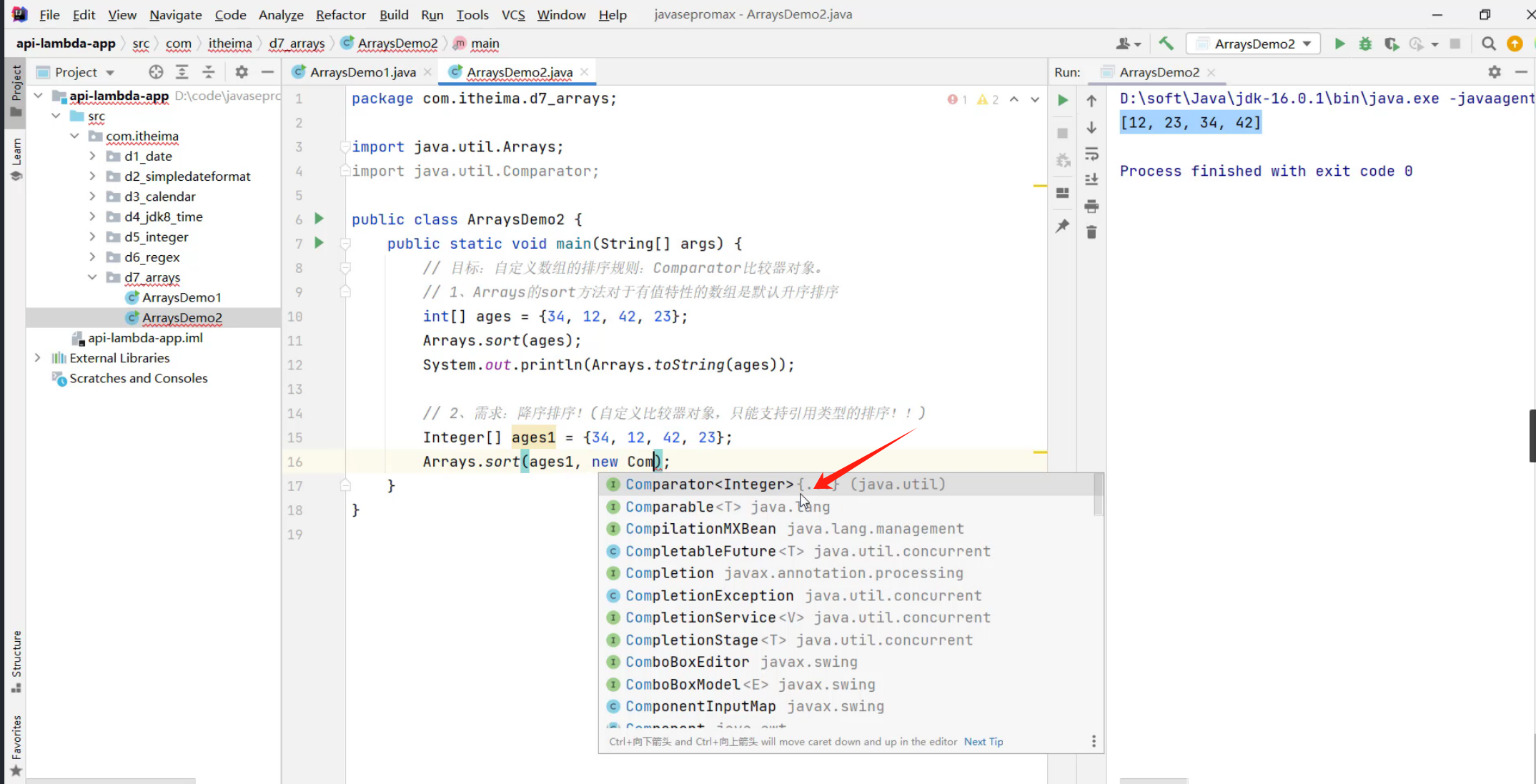Click the Build project hammer icon
1536x784 pixels.
point(1166,44)
